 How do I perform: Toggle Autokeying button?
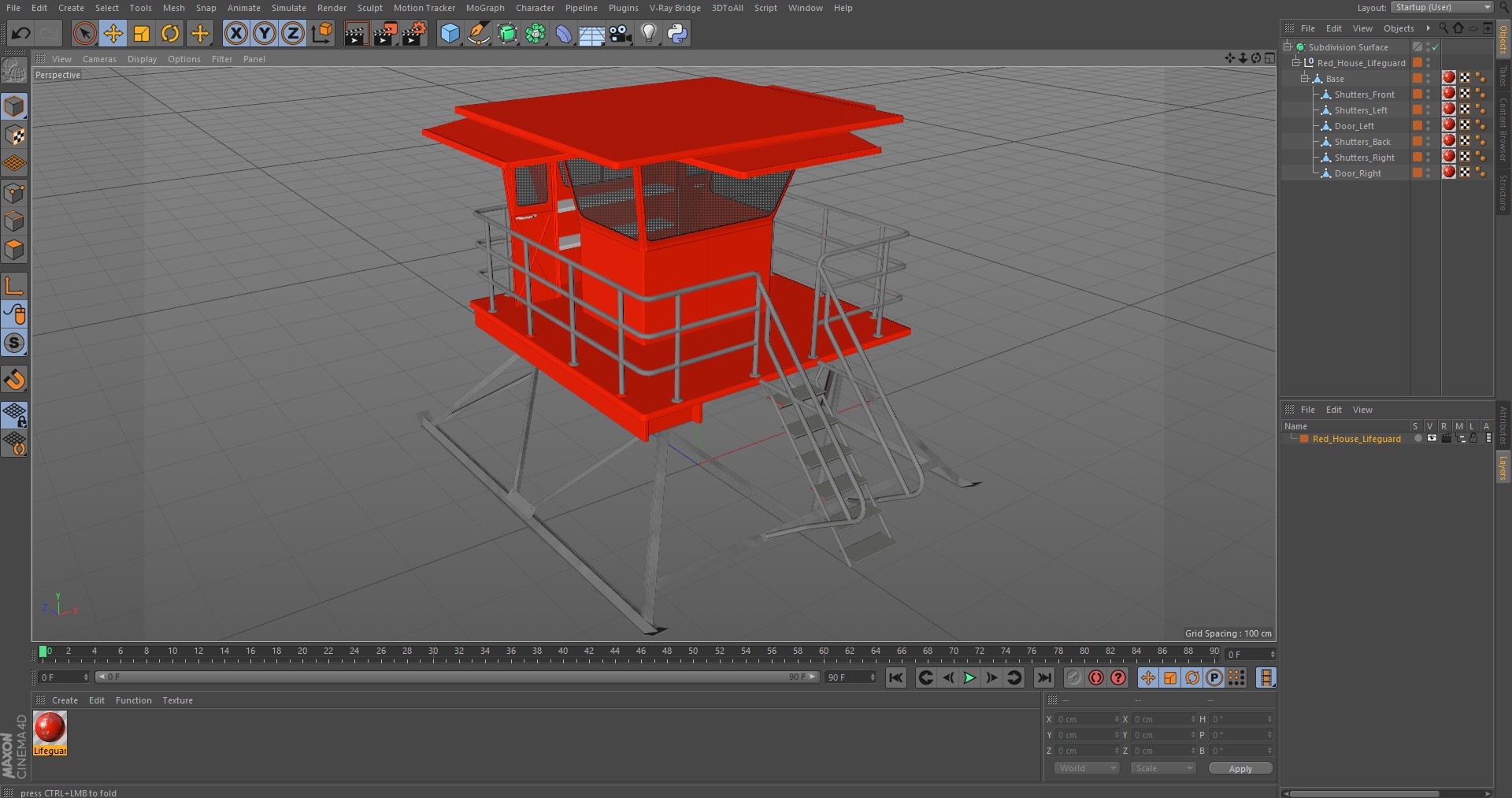[x=1096, y=677]
